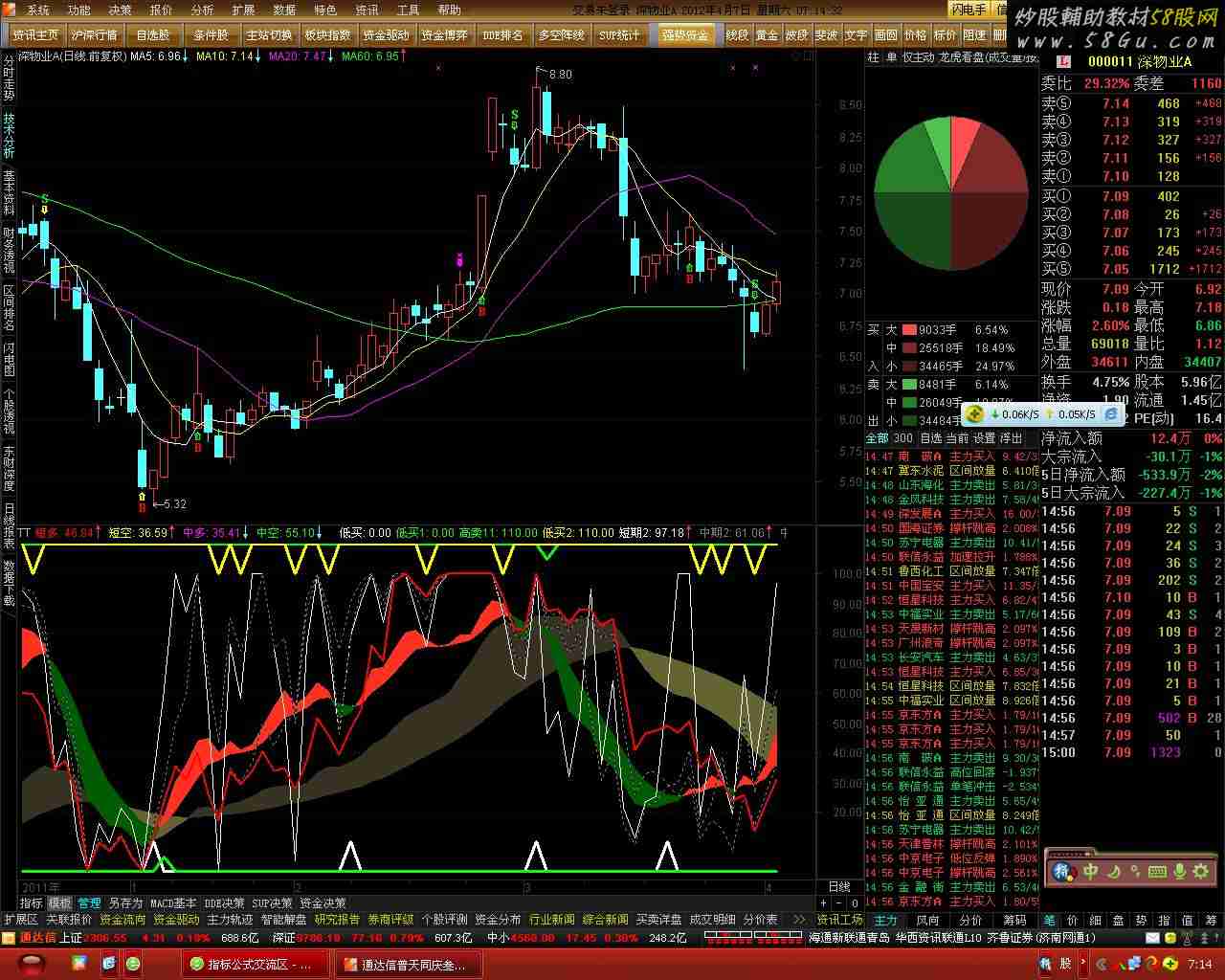This screenshot has height=980, width=1225.
Task: Open the 主力轨迹 bottom tab
Action: (x=230, y=920)
